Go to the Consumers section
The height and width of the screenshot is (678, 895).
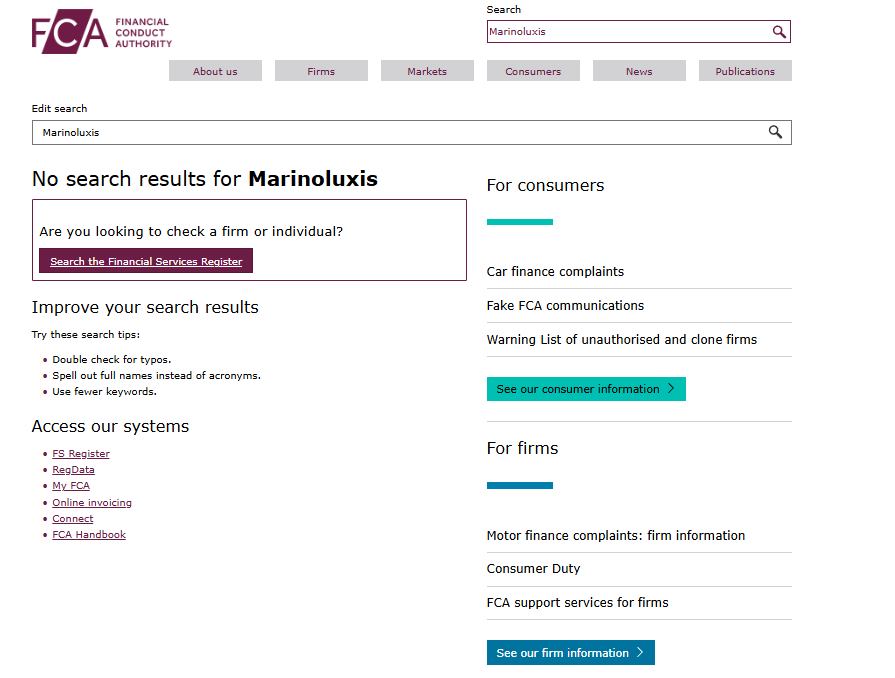[533, 71]
